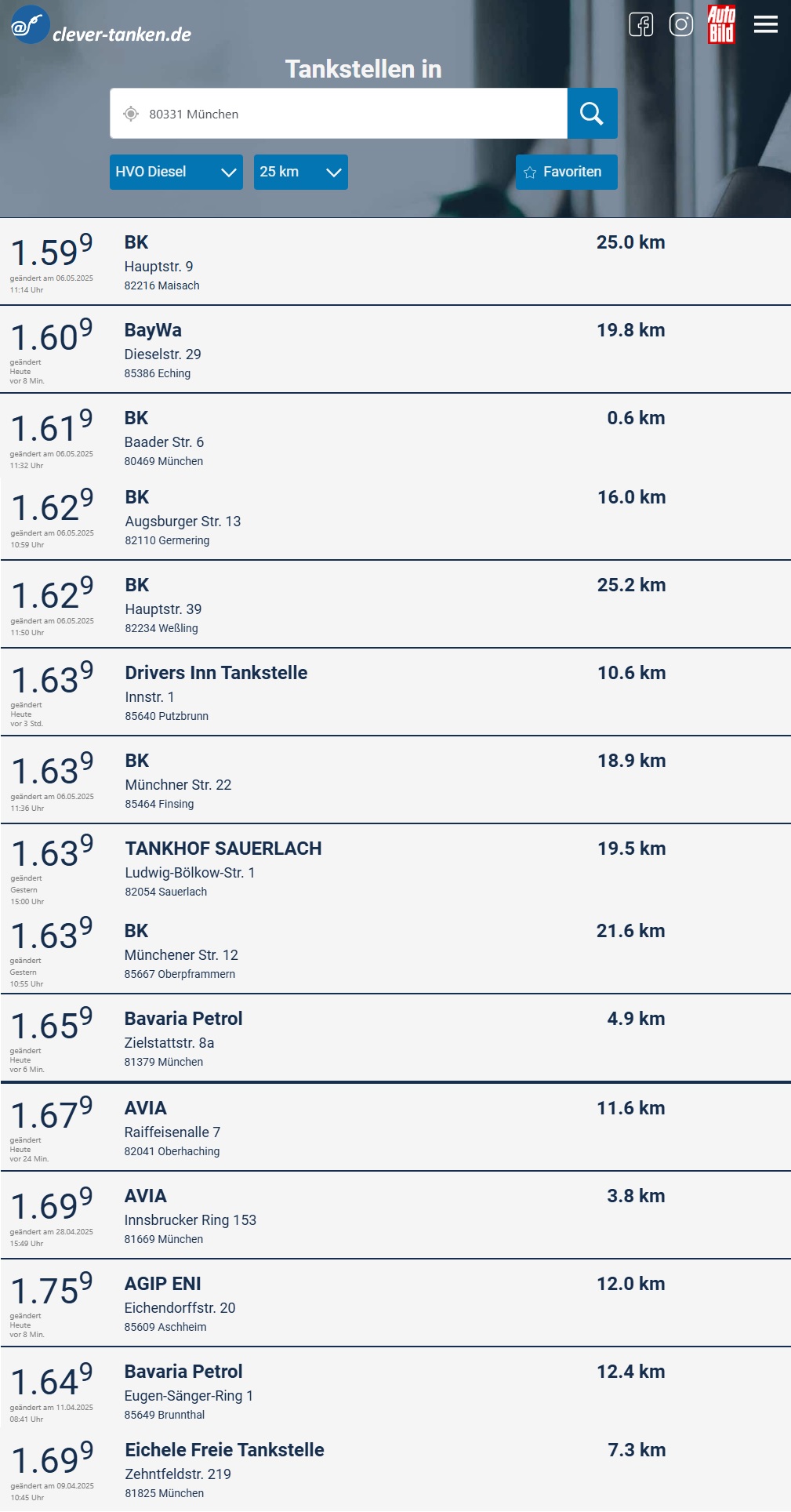This screenshot has width=791, height=1512.
Task: Open the hamburger menu
Action: 766,24
